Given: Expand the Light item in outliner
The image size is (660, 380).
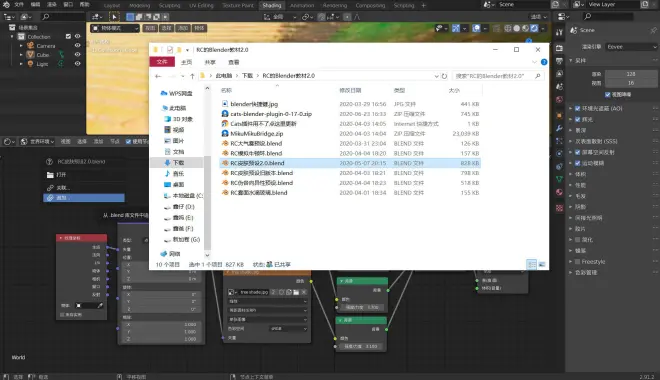Looking at the screenshot, I should click(21, 64).
